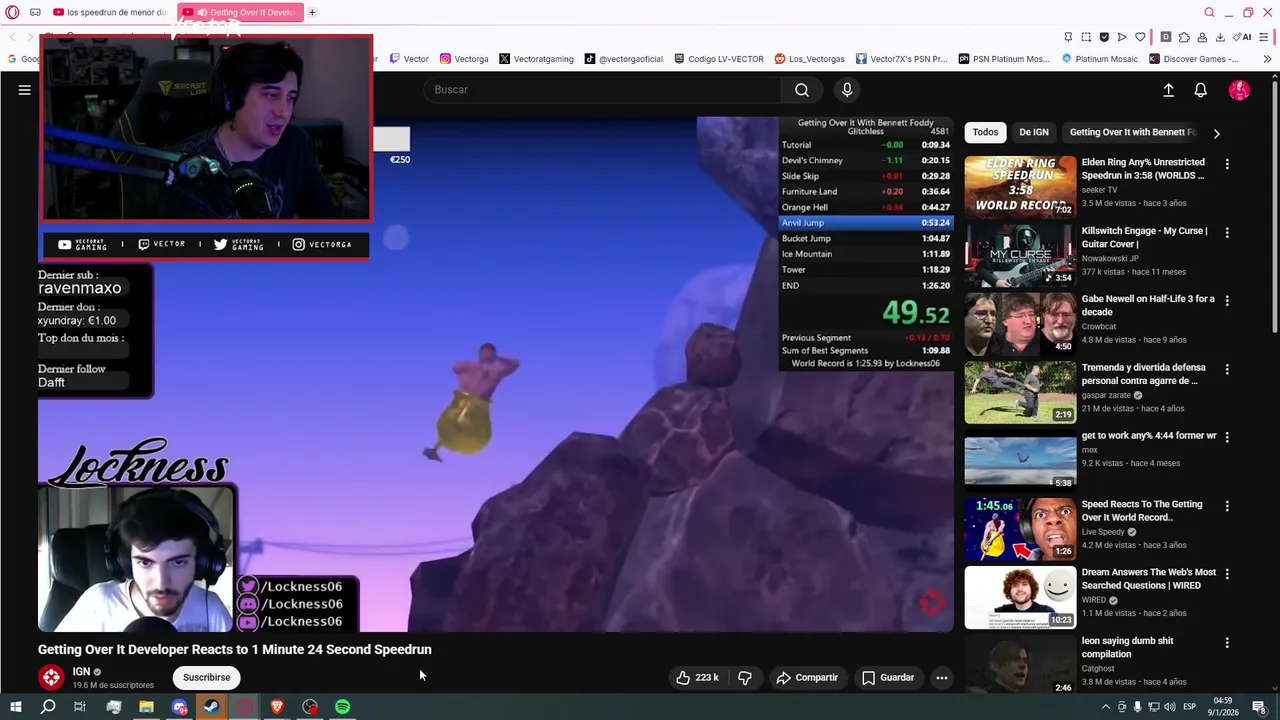Open the account avatar menu
This screenshot has width=1280, height=720.
[x=1239, y=90]
